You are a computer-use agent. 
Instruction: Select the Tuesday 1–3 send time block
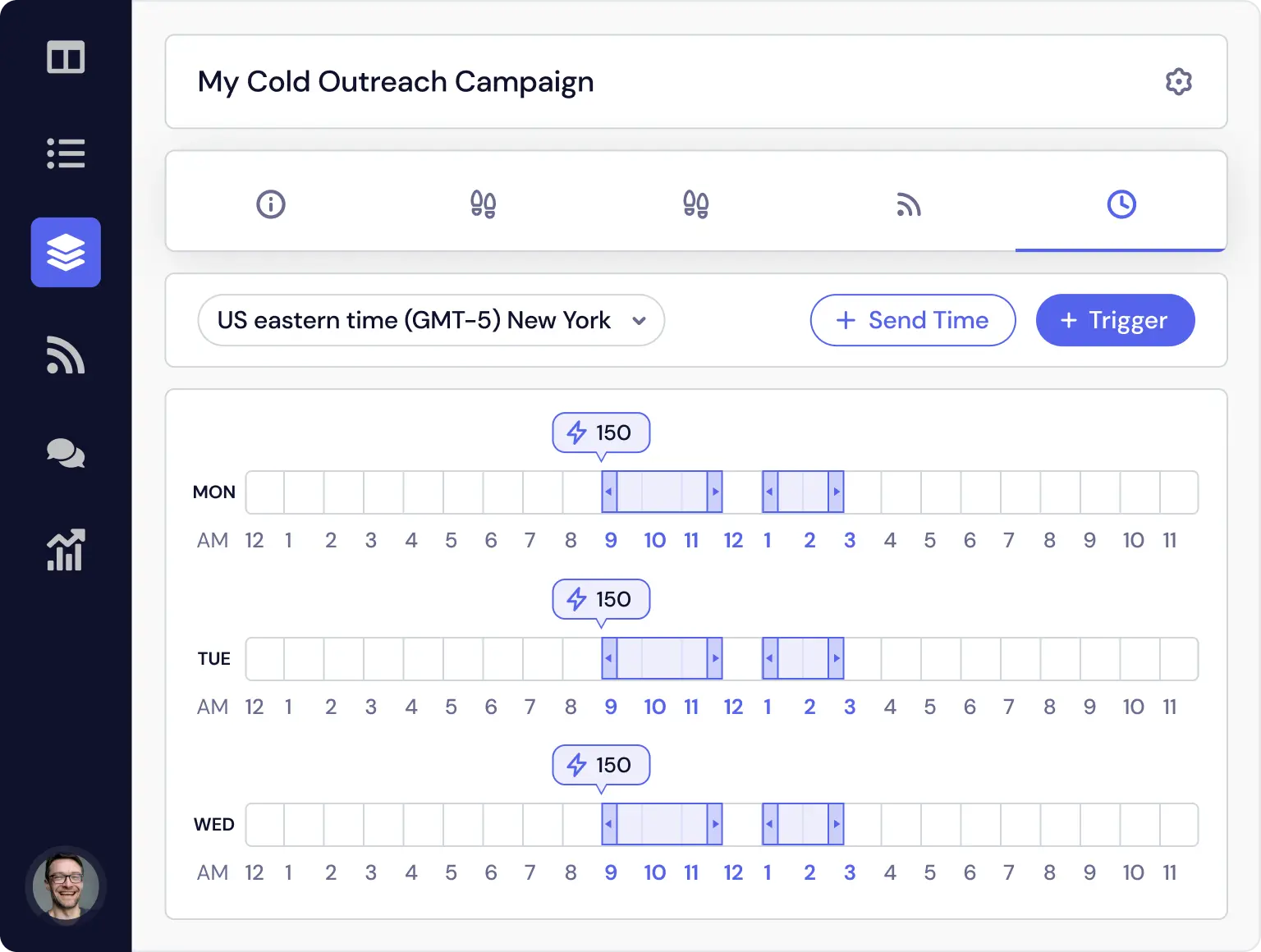click(803, 658)
